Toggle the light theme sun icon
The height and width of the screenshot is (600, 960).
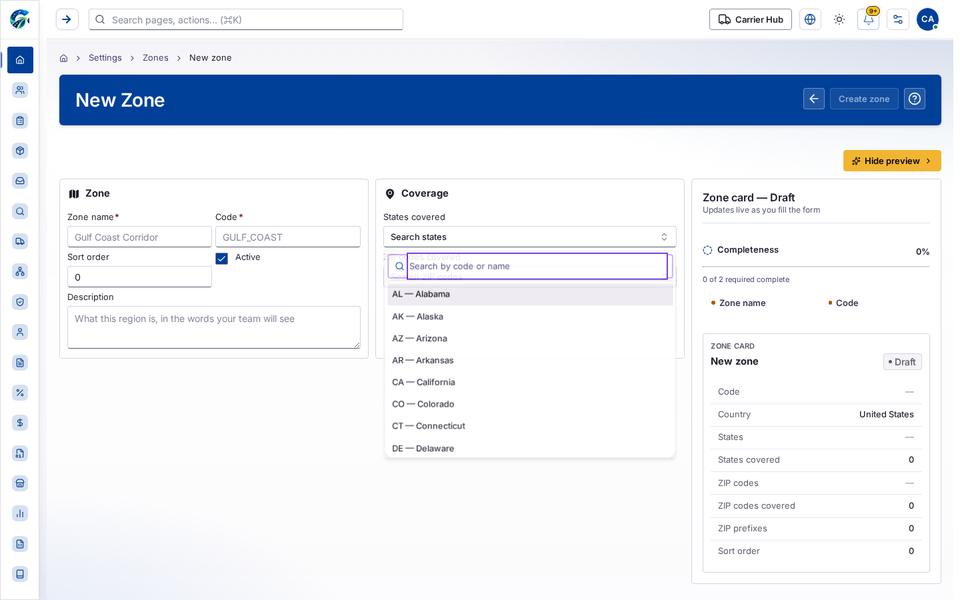[x=839, y=20]
